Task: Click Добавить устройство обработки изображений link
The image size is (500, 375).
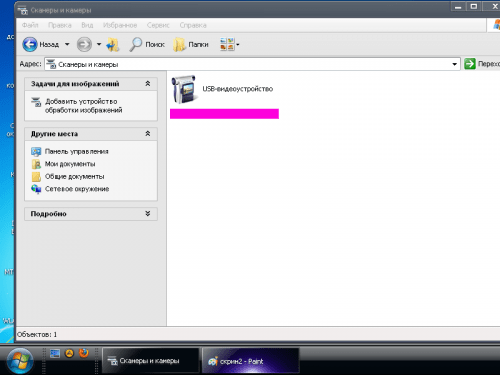Action: coord(84,106)
